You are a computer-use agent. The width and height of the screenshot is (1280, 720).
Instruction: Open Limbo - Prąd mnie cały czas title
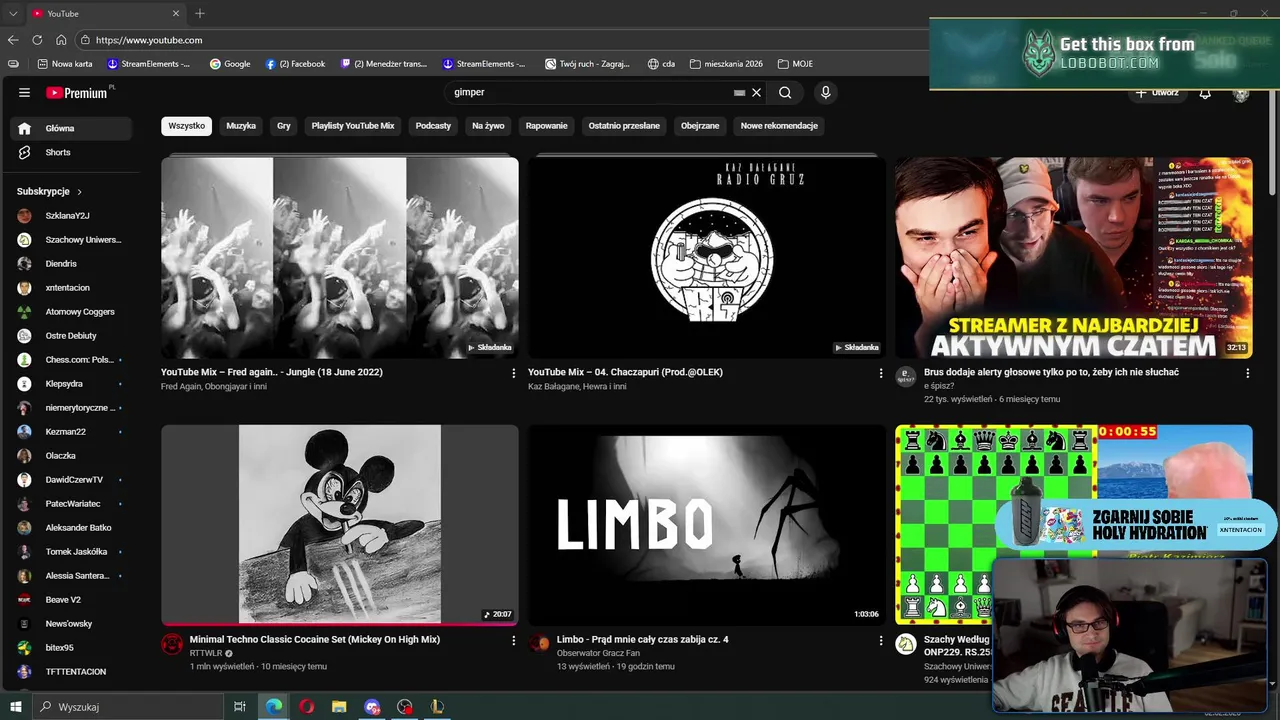[x=643, y=640]
